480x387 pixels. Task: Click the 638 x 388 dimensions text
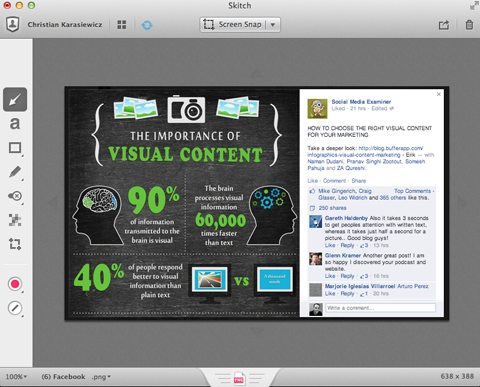click(x=457, y=376)
